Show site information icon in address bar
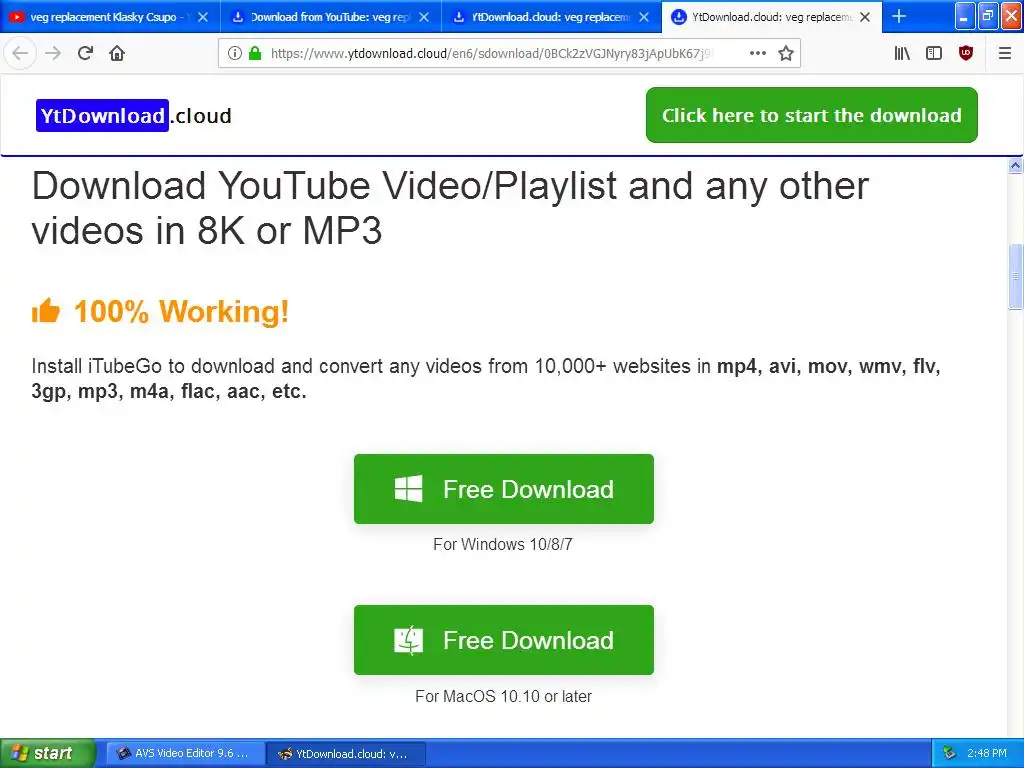The image size is (1024, 768). (234, 54)
